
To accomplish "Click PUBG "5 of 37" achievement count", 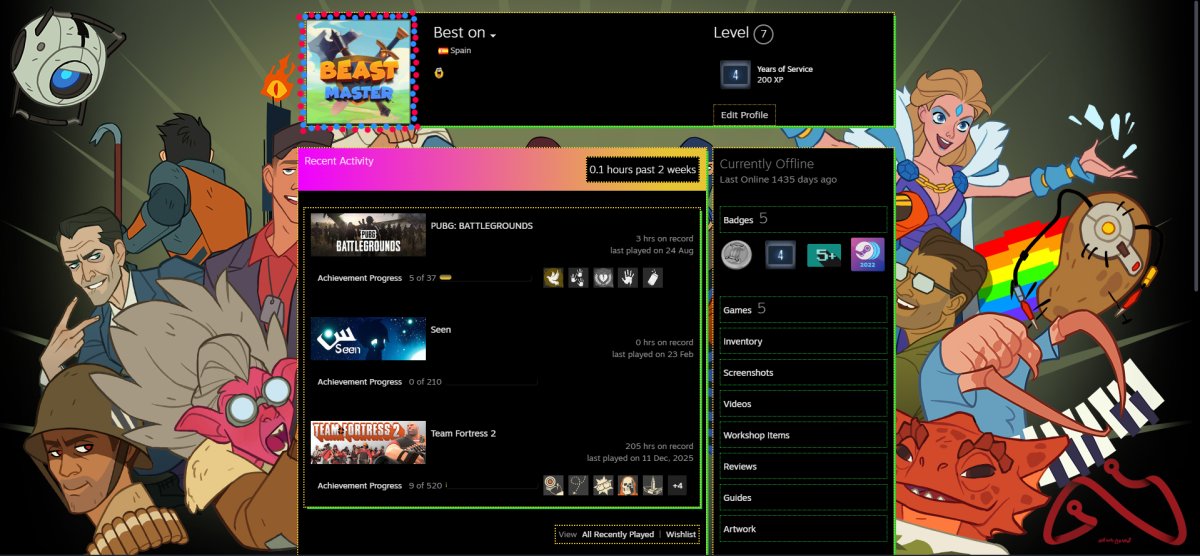I will [x=422, y=278].
